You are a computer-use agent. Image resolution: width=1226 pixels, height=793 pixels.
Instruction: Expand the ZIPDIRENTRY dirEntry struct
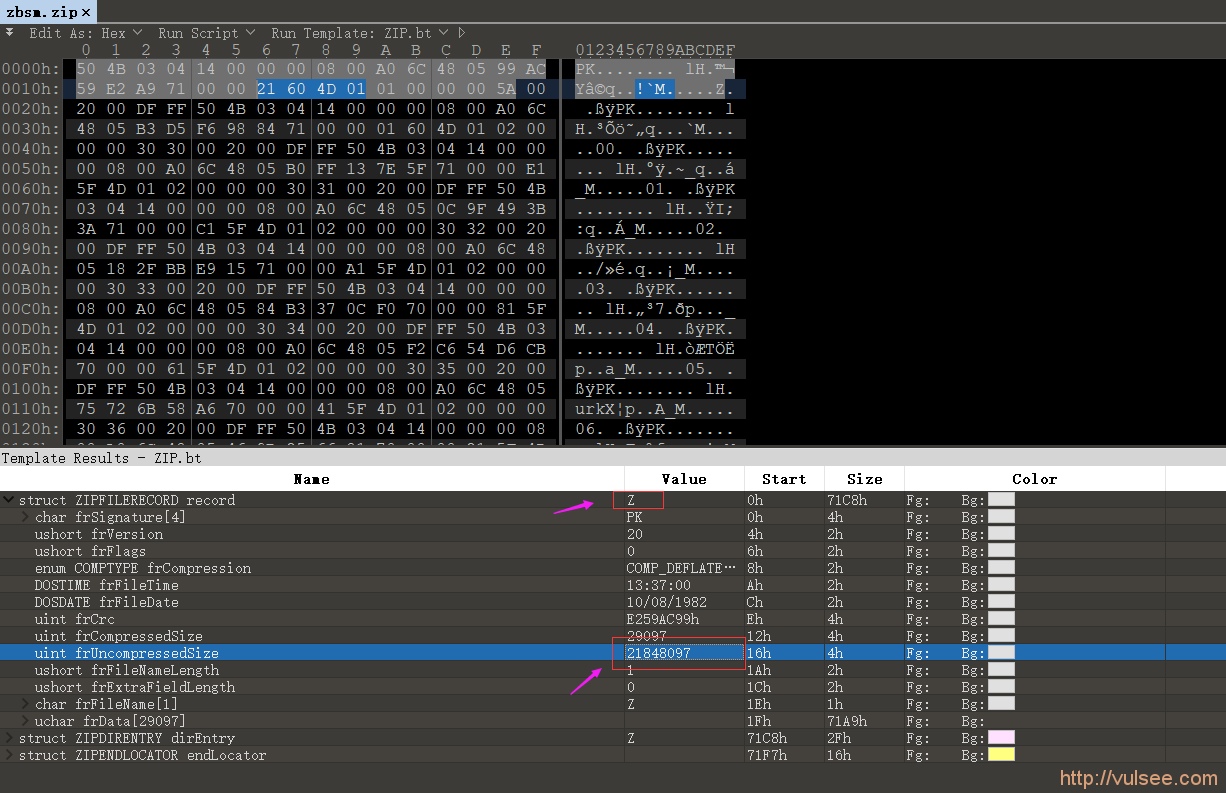click(x=8, y=738)
